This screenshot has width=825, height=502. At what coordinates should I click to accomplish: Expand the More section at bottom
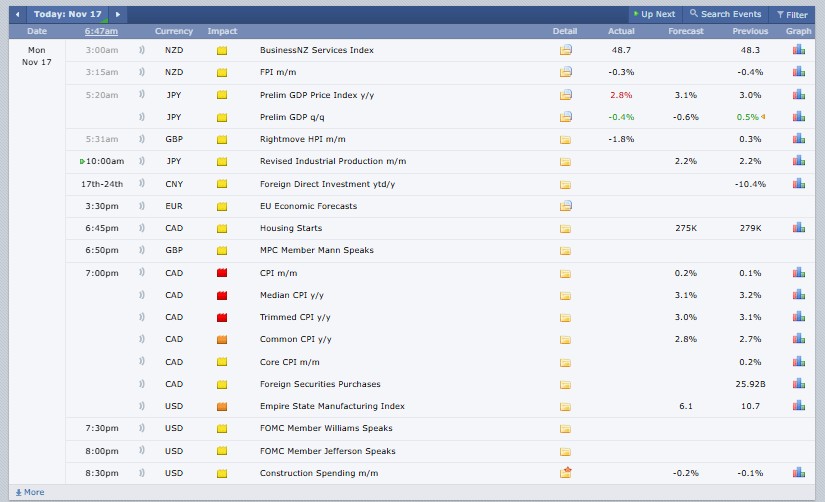pyautogui.click(x=28, y=492)
